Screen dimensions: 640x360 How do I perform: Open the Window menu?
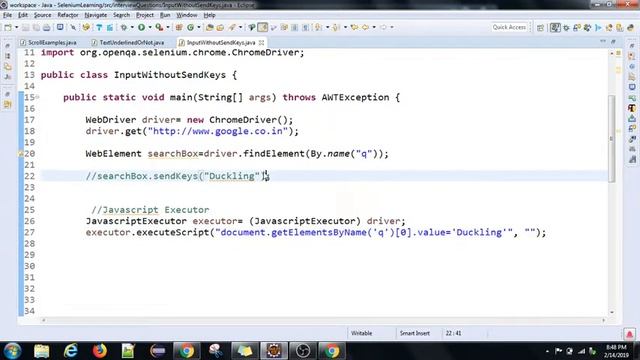click(x=187, y=15)
